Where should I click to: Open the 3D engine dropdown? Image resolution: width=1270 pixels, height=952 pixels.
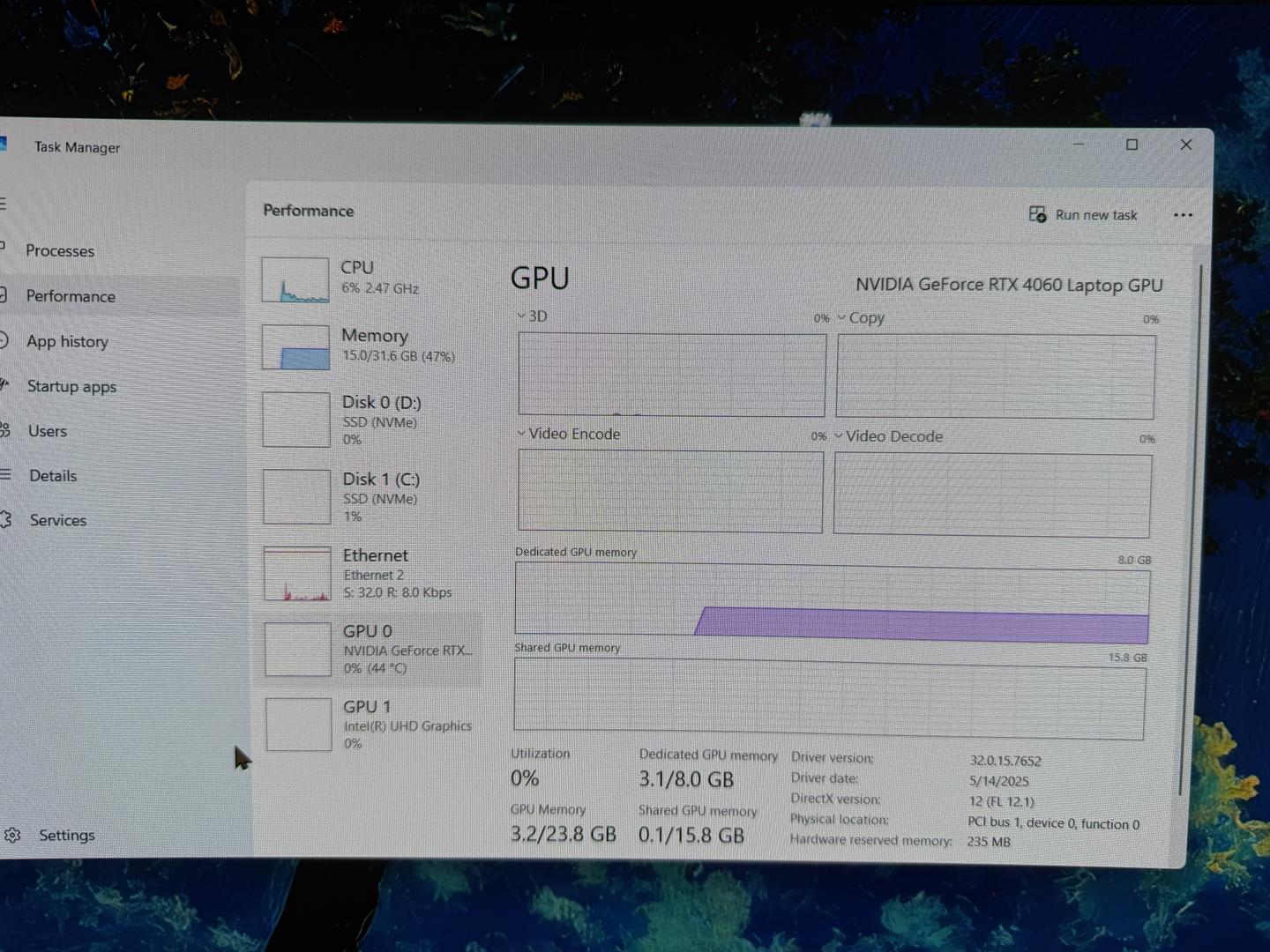pos(532,316)
